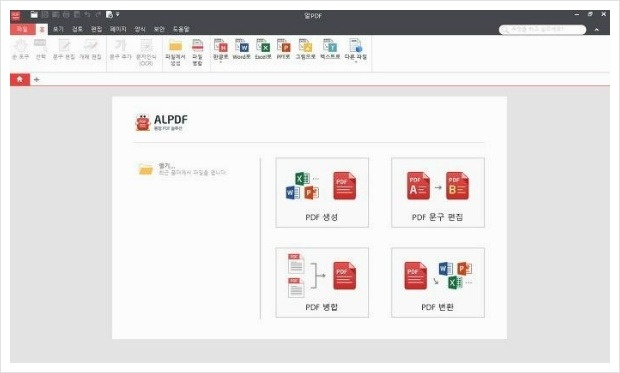The width and height of the screenshot is (620, 373).
Task: Activate the Edit Text tool (문구 편집)
Action: [64, 49]
